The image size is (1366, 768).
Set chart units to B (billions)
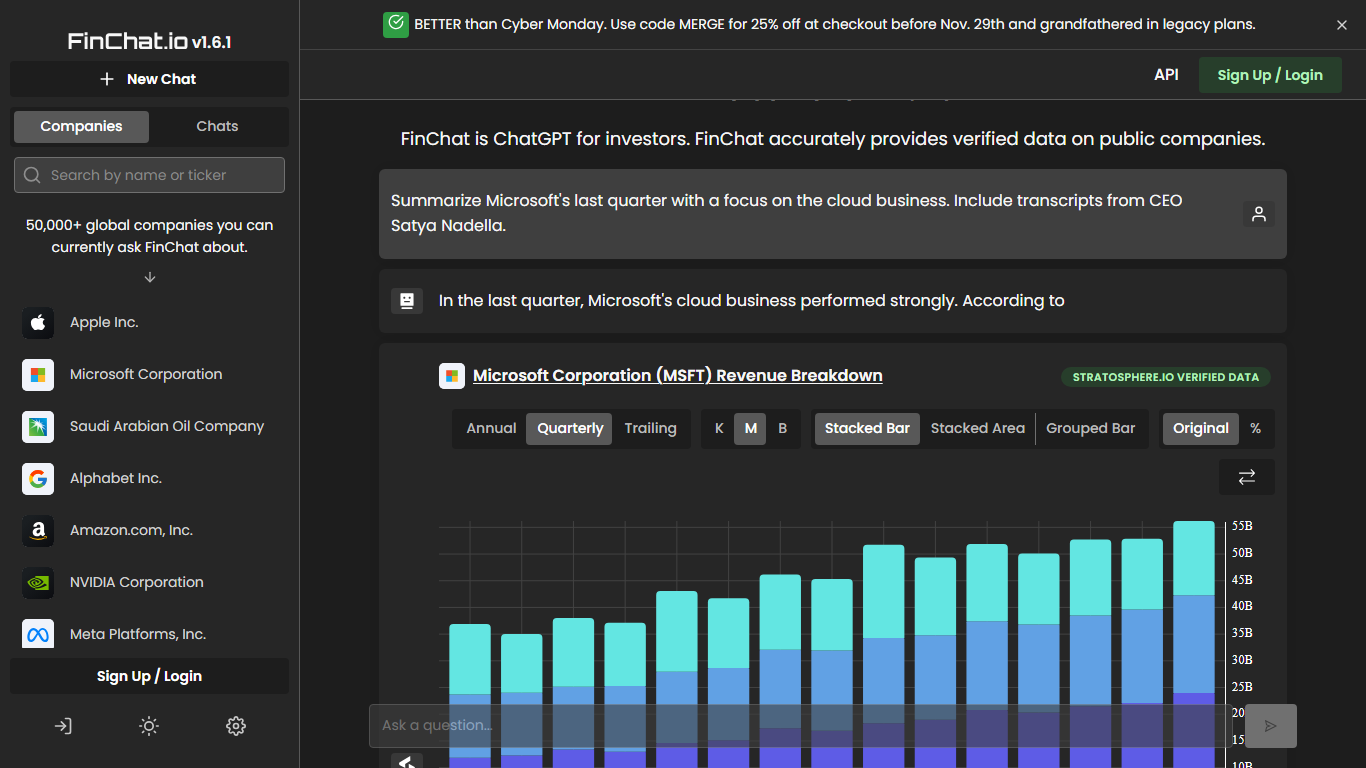tap(782, 428)
